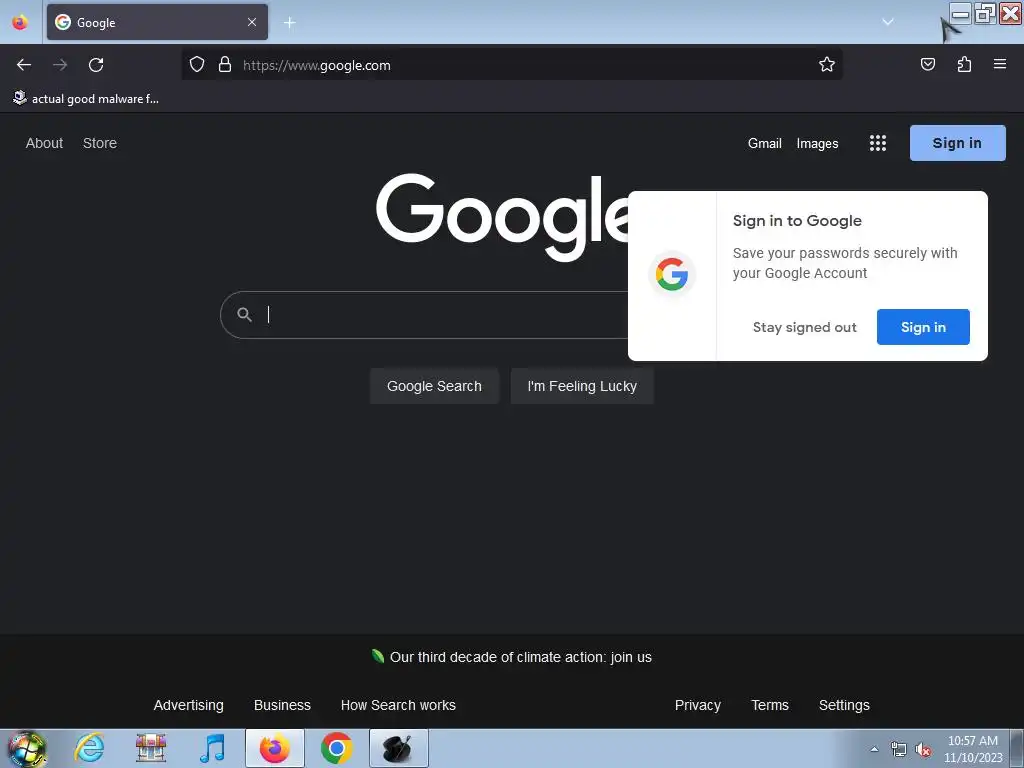The width and height of the screenshot is (1024, 768).
Task: View site security via the padlock icon
Action: pos(225,65)
